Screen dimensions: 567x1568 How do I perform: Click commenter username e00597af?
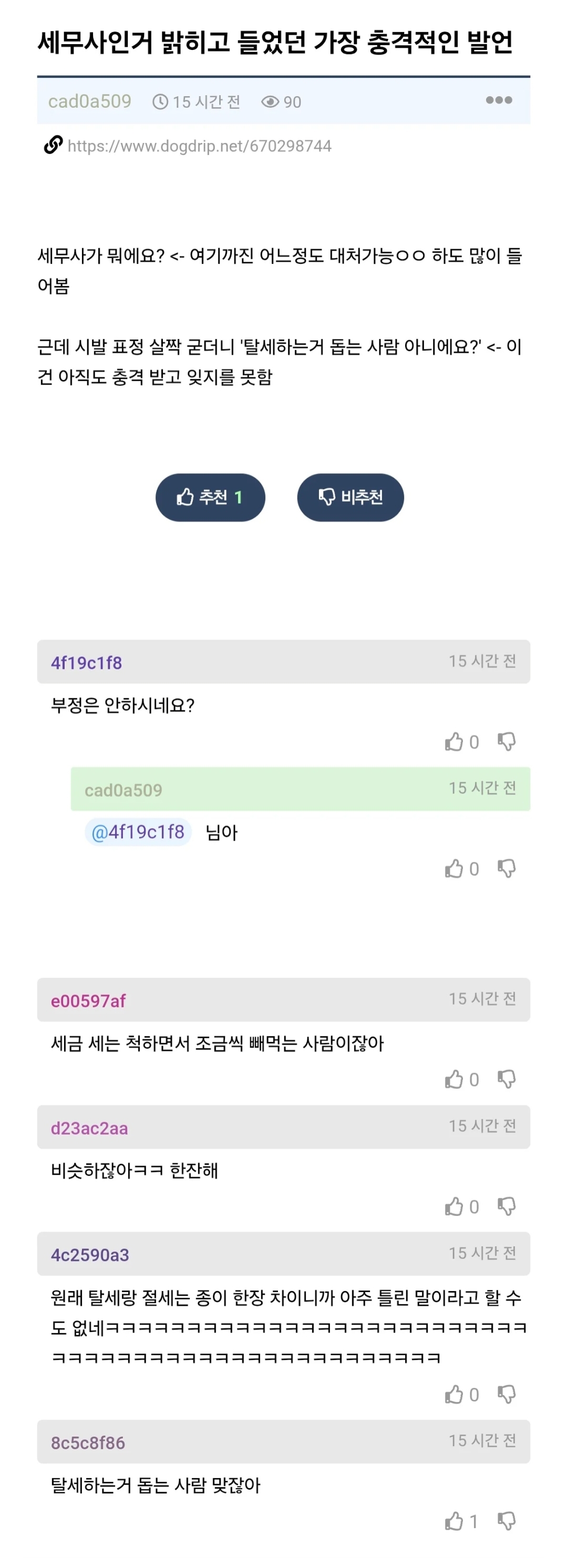(x=88, y=1000)
